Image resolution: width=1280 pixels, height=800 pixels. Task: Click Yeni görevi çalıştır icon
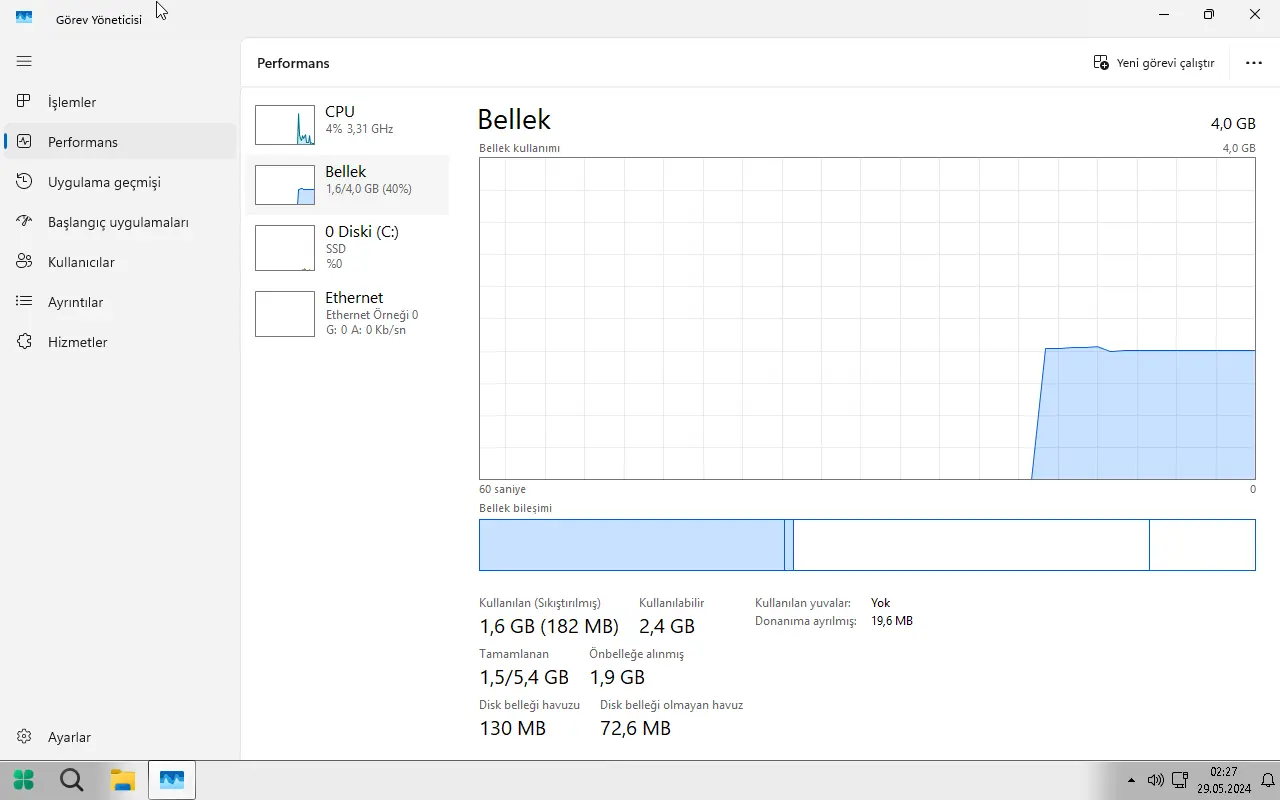(1101, 63)
